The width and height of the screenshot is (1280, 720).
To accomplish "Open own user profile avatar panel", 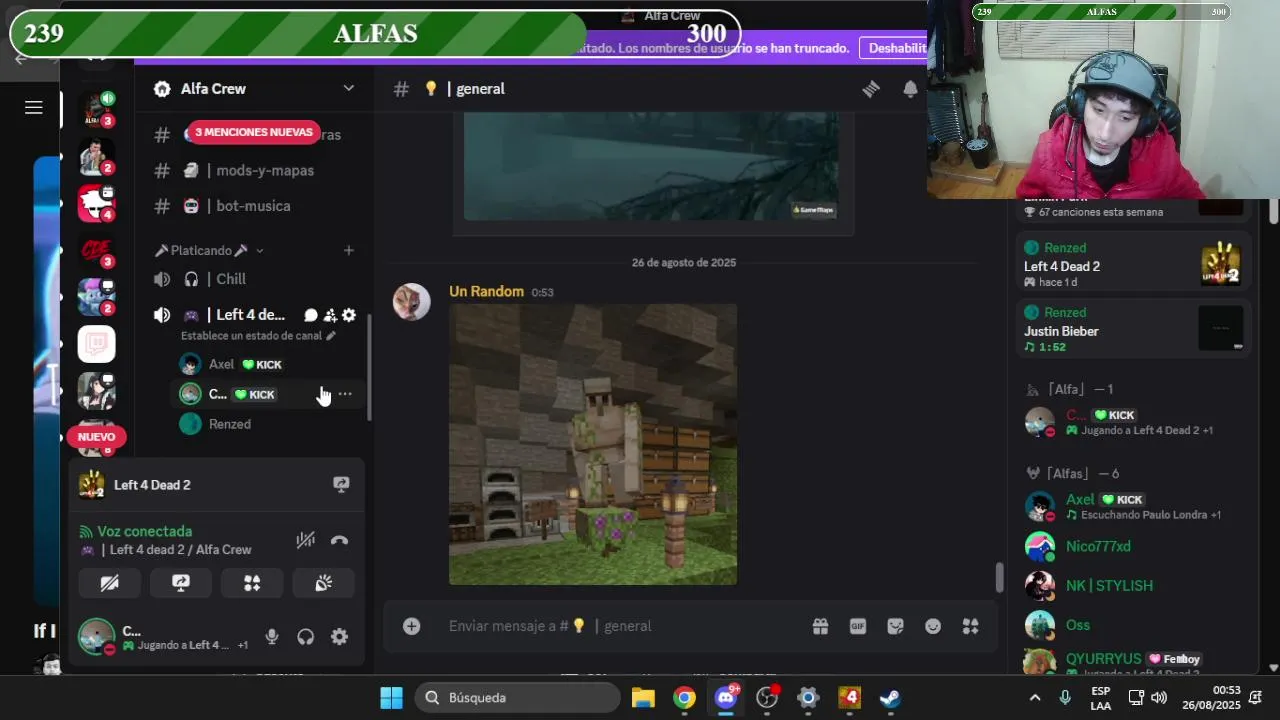I will coord(97,637).
